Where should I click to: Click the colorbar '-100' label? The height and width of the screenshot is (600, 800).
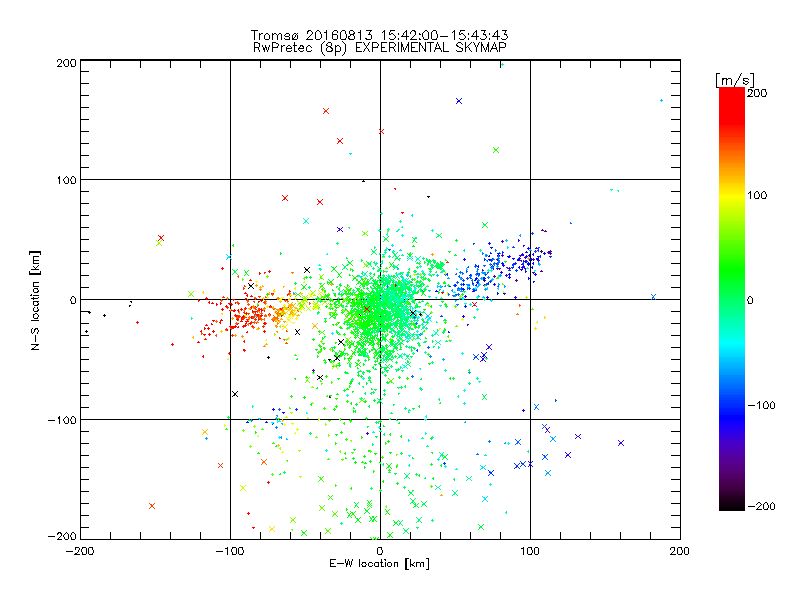click(761, 406)
